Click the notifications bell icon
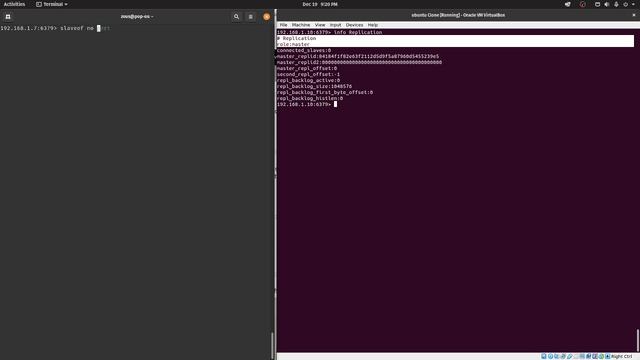This screenshot has height=360, width=640. click(x=616, y=4)
